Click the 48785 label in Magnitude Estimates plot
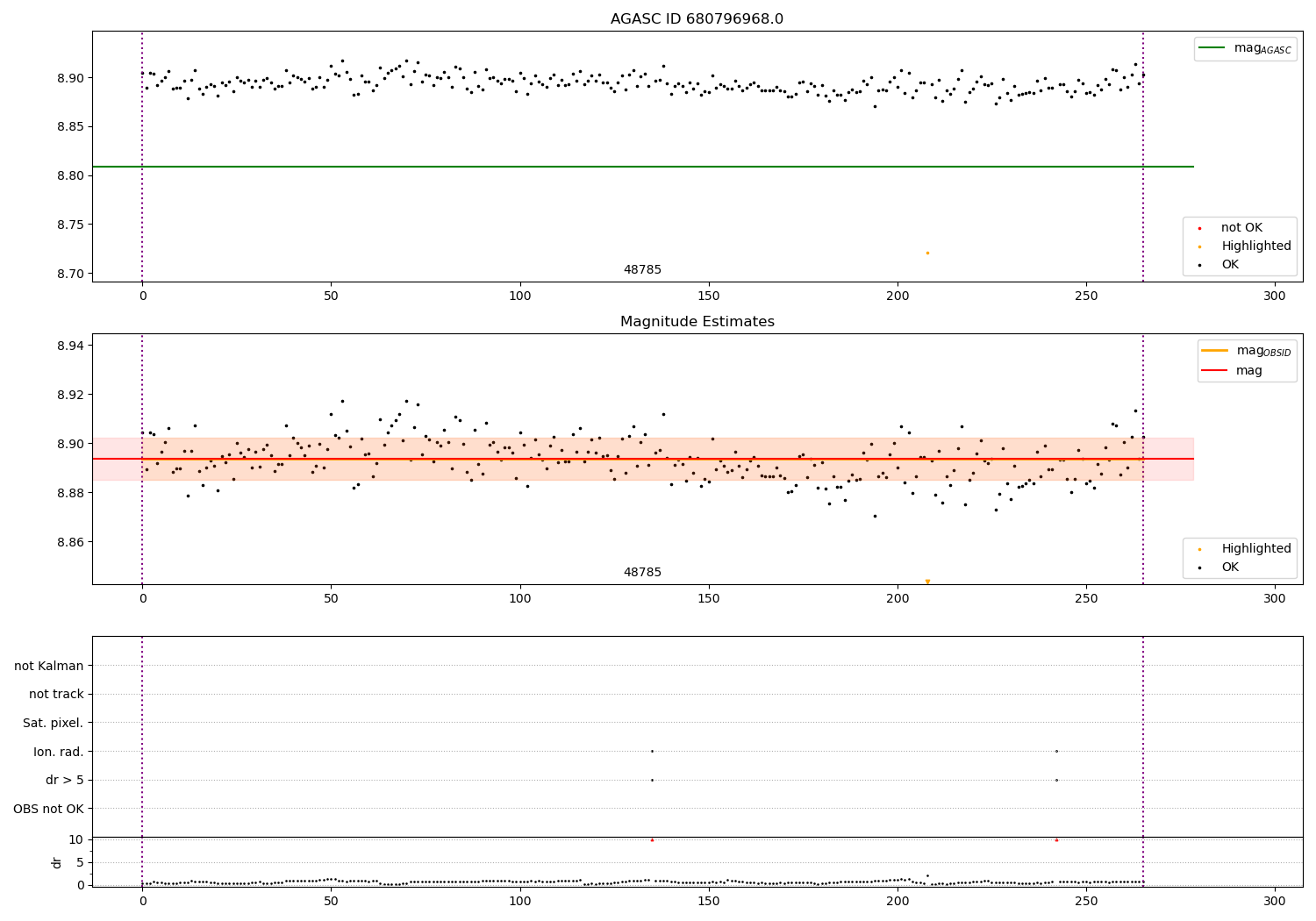This screenshot has width=1316, height=921. click(x=642, y=573)
